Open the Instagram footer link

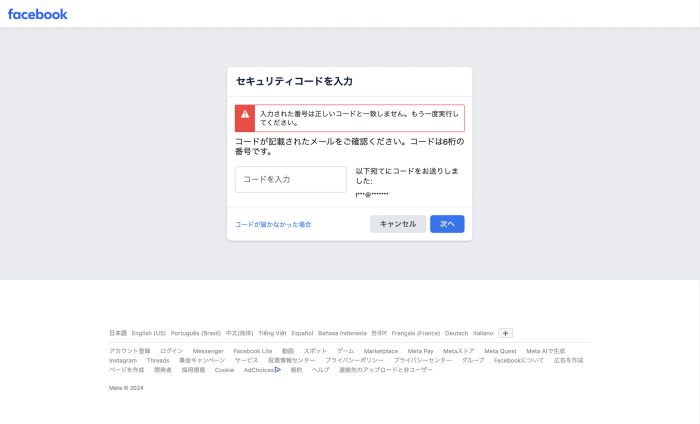point(123,360)
